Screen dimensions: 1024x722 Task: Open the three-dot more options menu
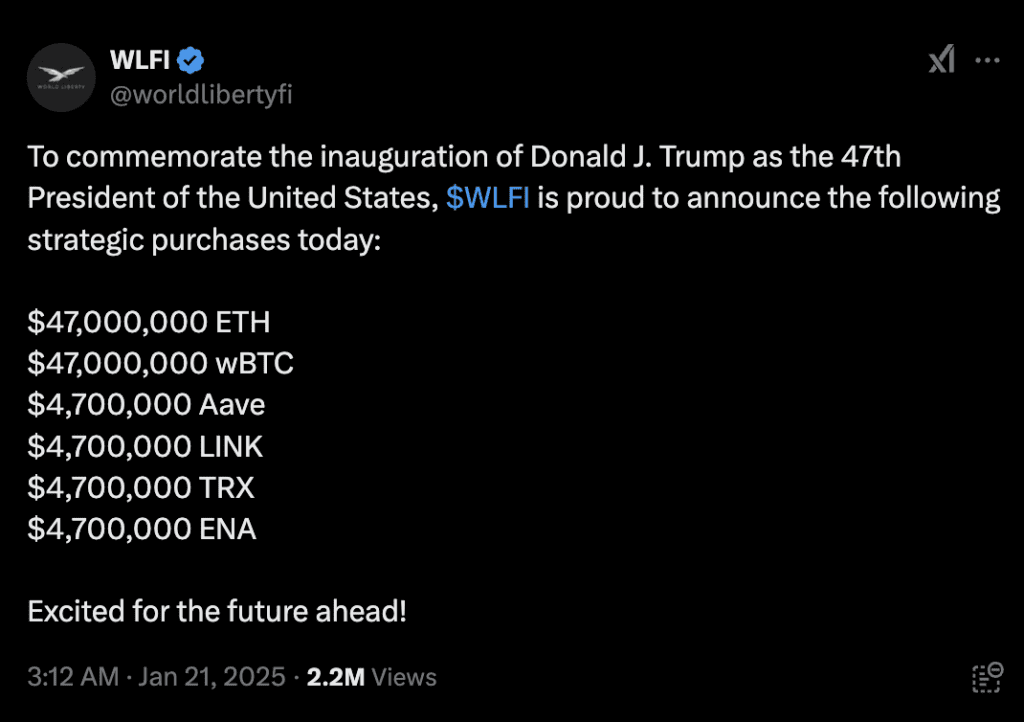pyautogui.click(x=987, y=61)
